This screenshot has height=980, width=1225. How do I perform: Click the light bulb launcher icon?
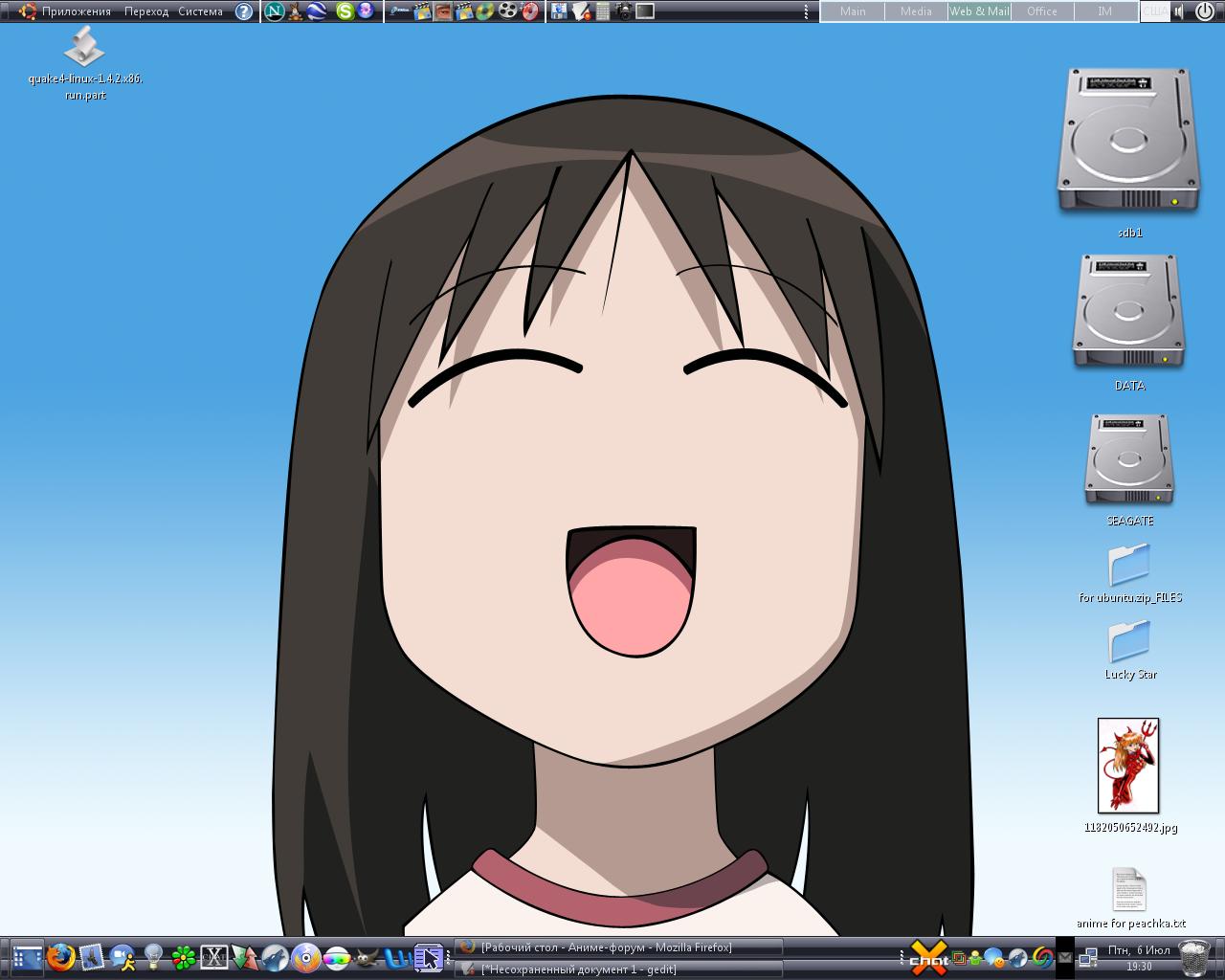coord(153,957)
